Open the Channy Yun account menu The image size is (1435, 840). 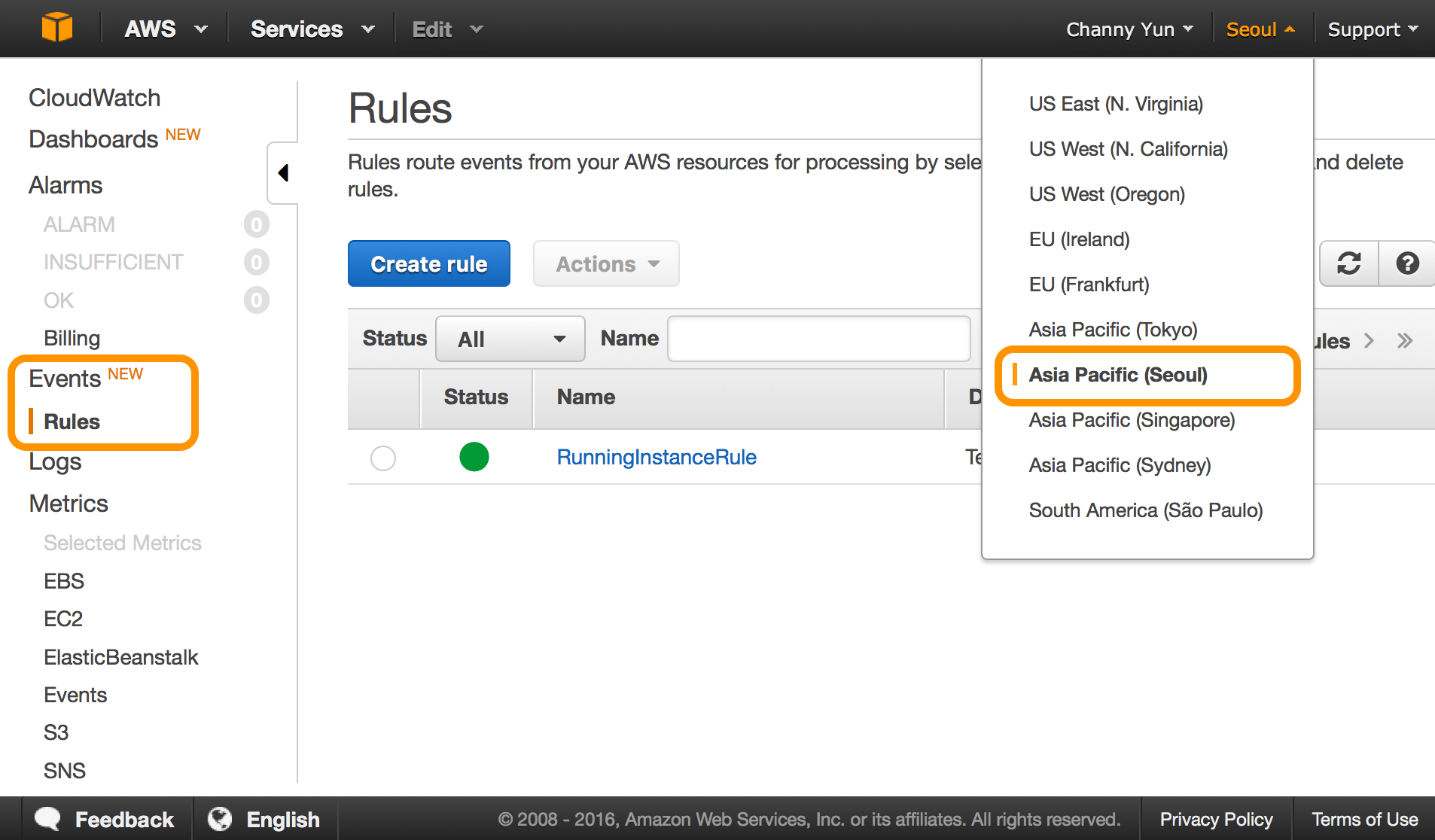click(1129, 29)
